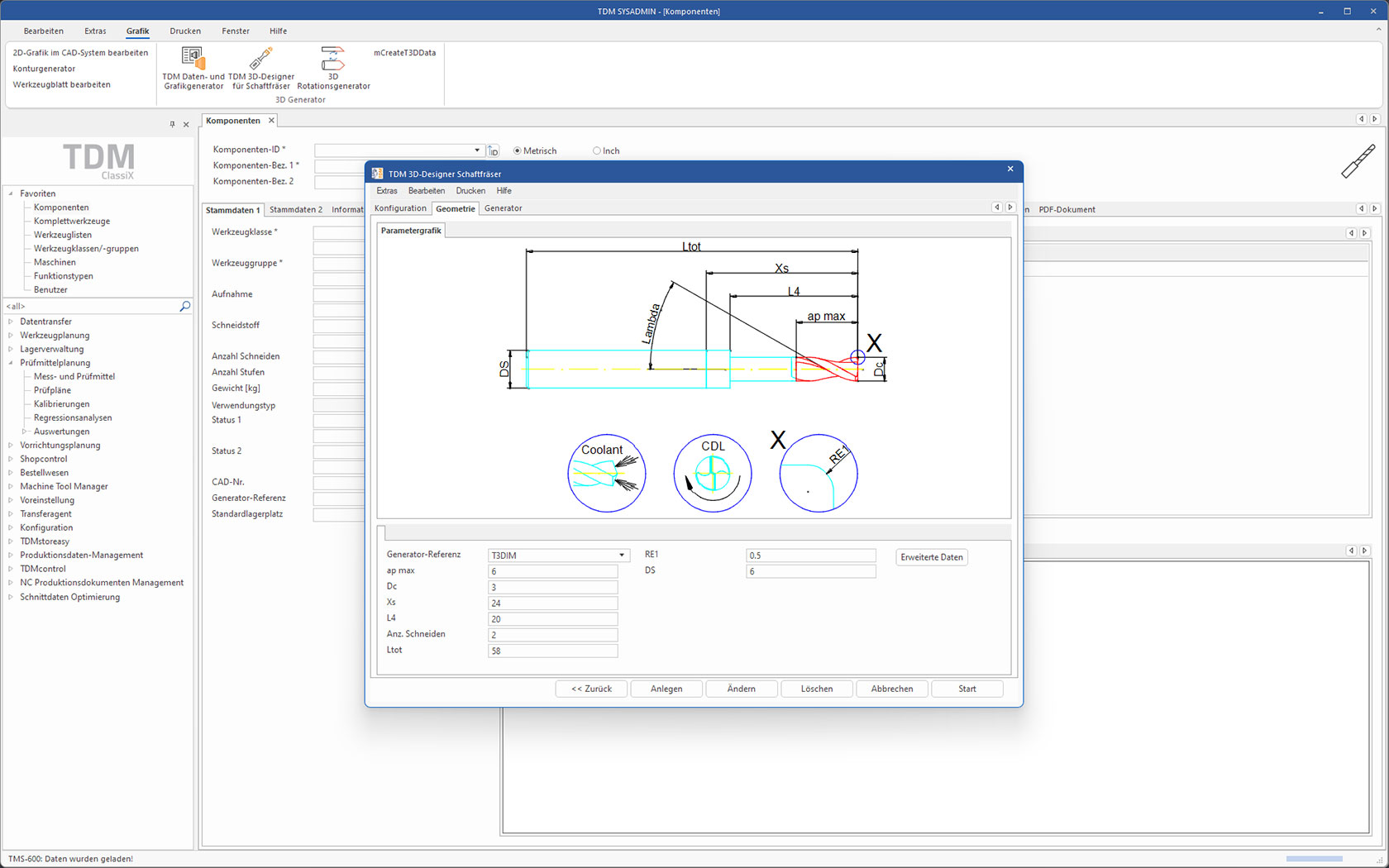Open Komplettwerkzeuge in Favoriten
This screenshot has width=1389, height=868.
72,221
